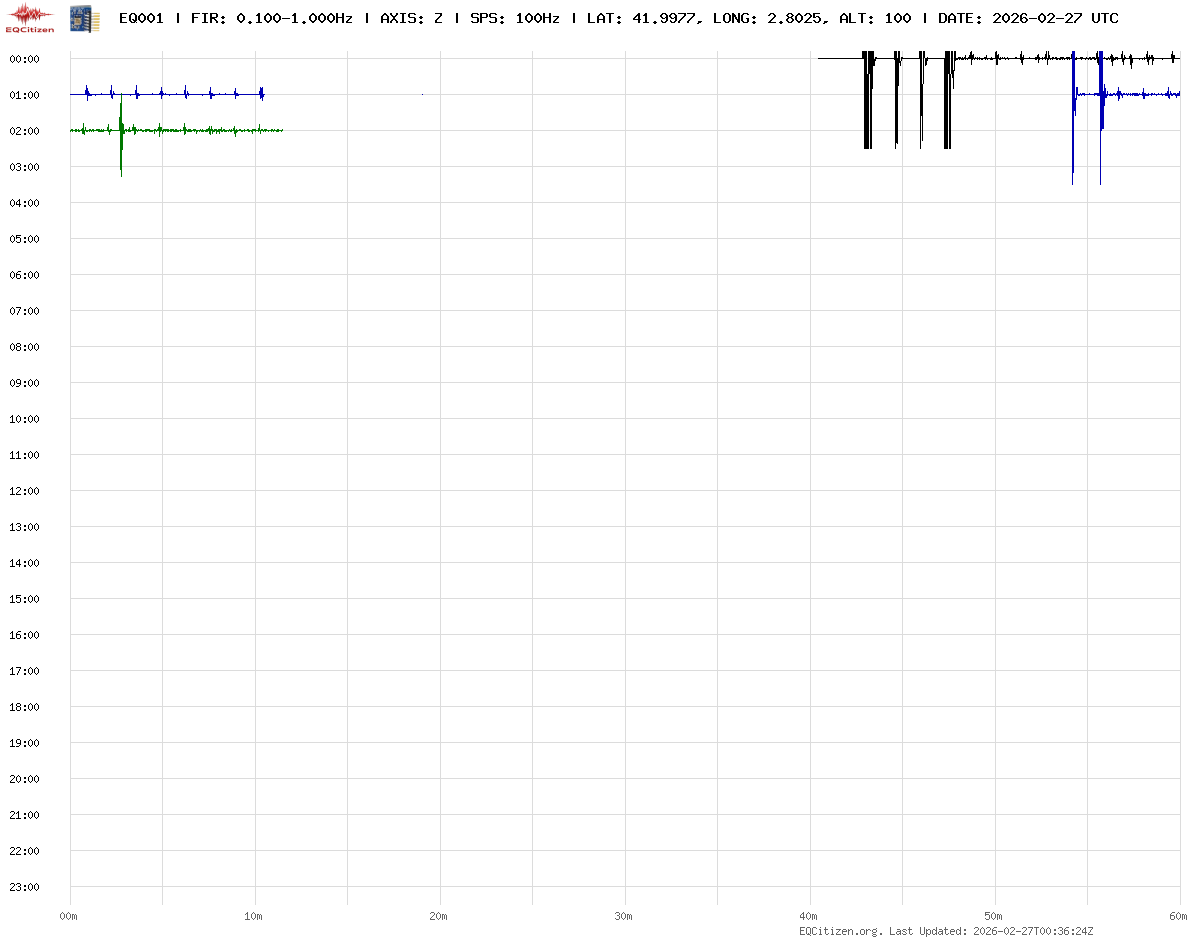Click the 30m minute axis label

click(624, 916)
